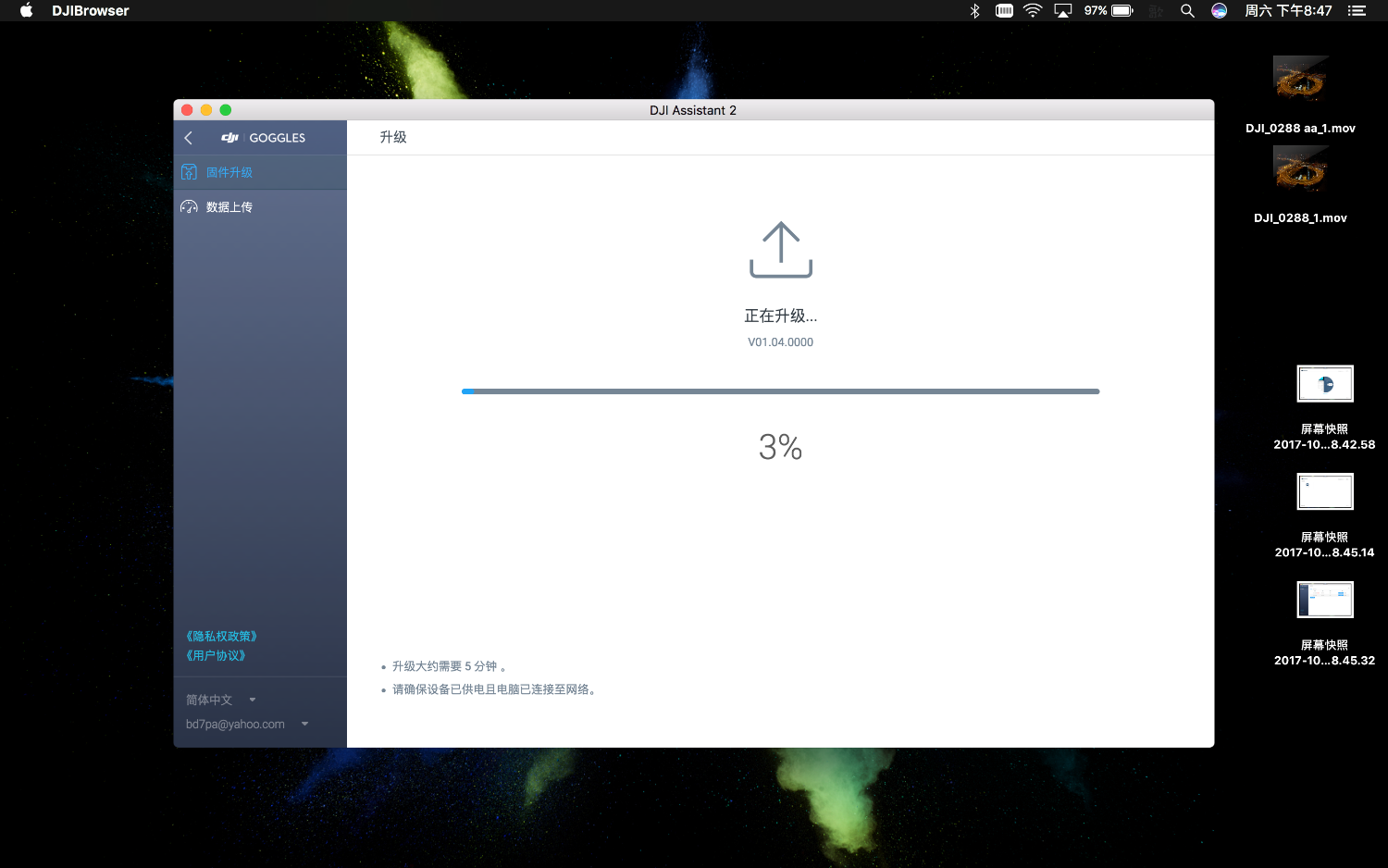
Task: Click the 3% progress value
Action: 781,447
